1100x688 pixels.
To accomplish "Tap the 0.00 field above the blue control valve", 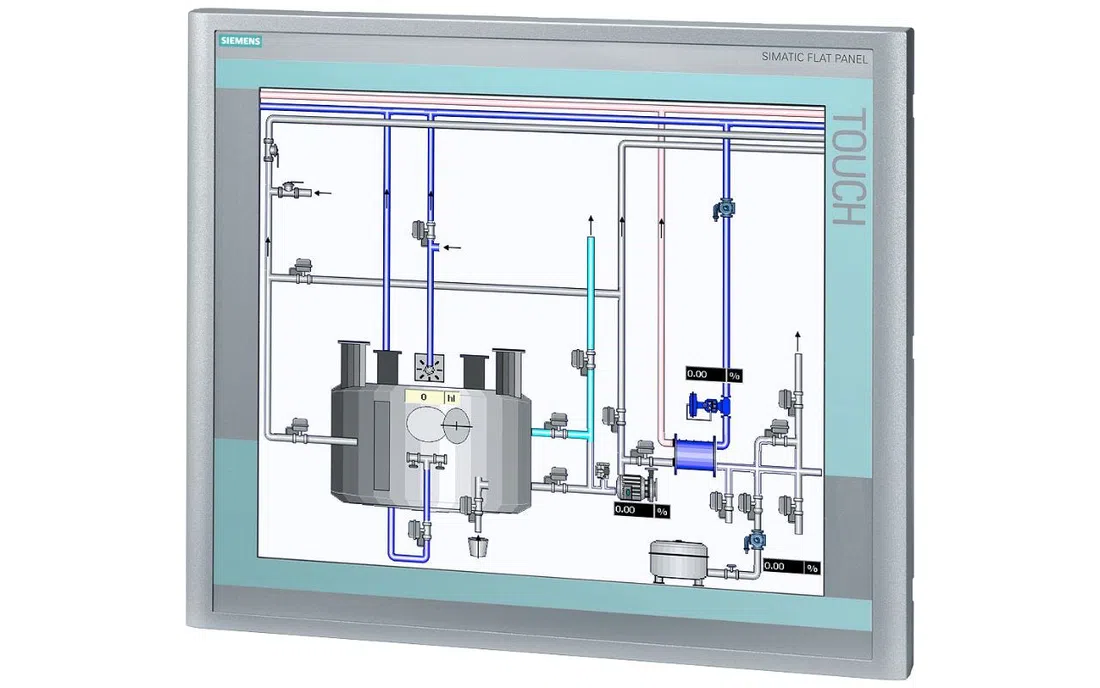I will (705, 375).
